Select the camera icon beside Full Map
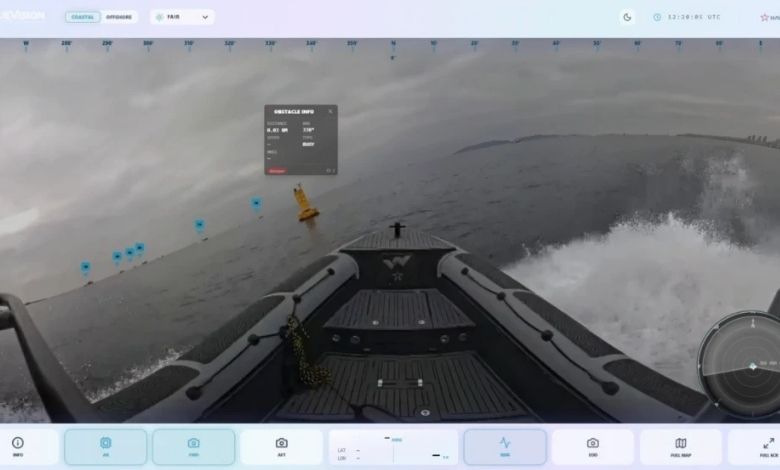Viewport: 780px width, 470px height. point(592,446)
